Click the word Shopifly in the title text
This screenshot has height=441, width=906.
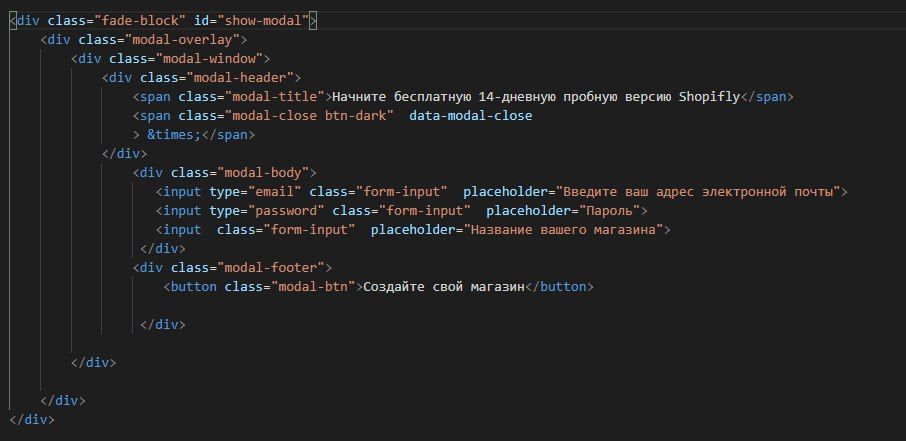pyautogui.click(x=709, y=97)
